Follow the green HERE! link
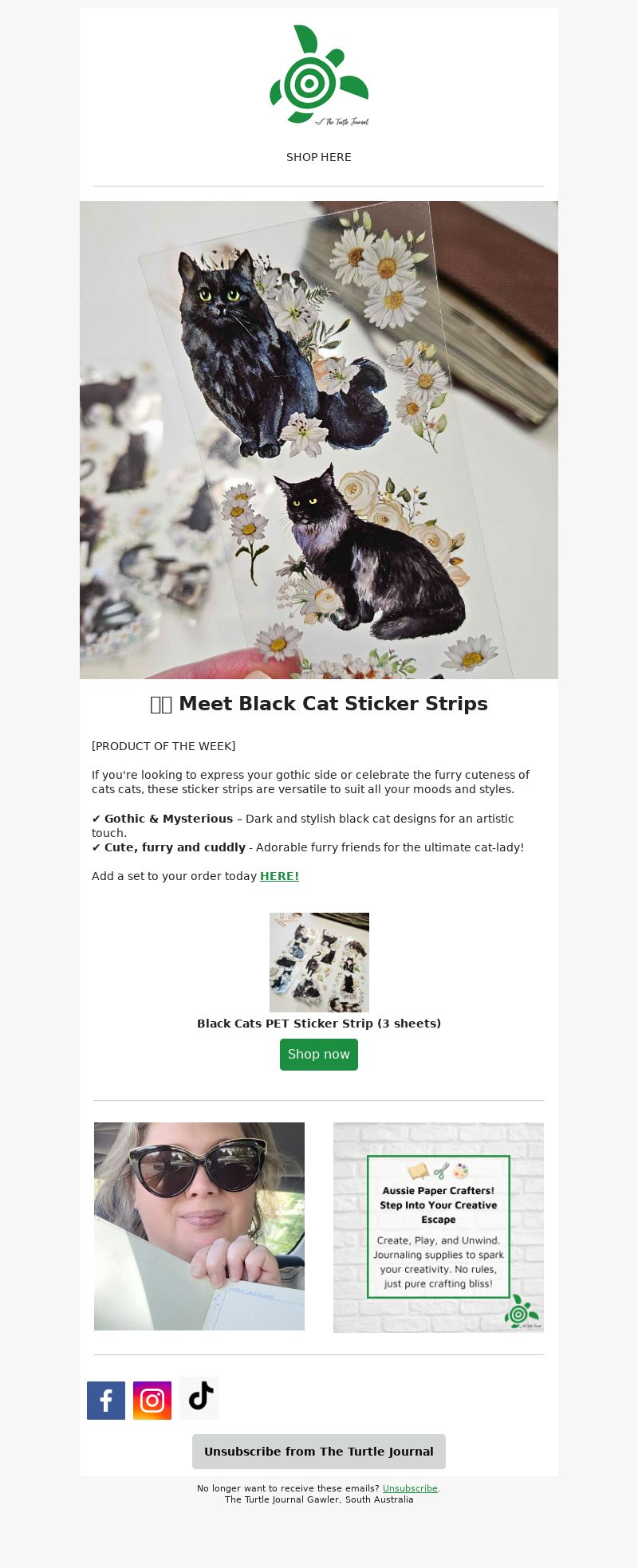Viewport: 638px width, 1568px height. pos(279,876)
